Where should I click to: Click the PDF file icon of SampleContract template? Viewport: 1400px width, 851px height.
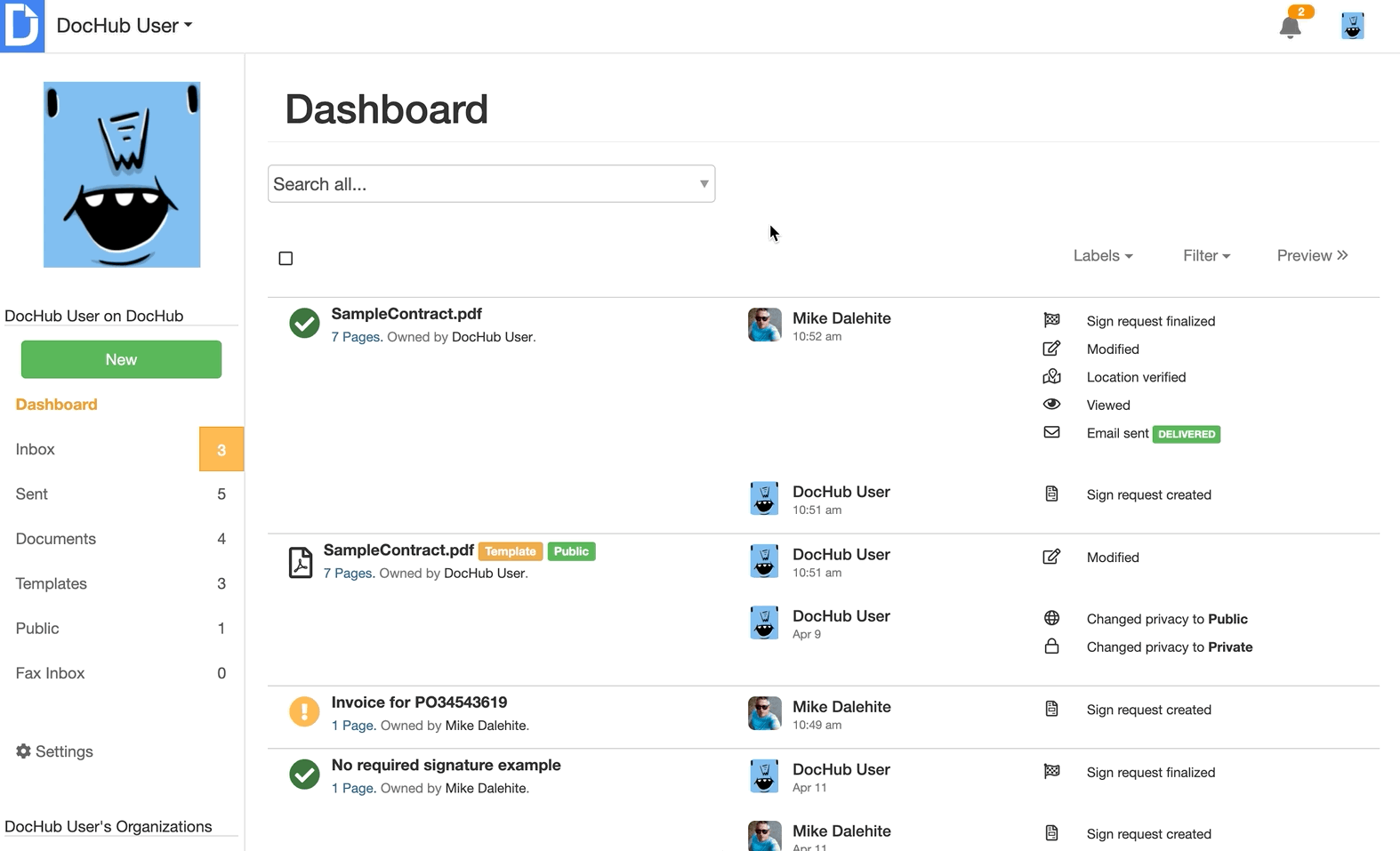pos(301,562)
